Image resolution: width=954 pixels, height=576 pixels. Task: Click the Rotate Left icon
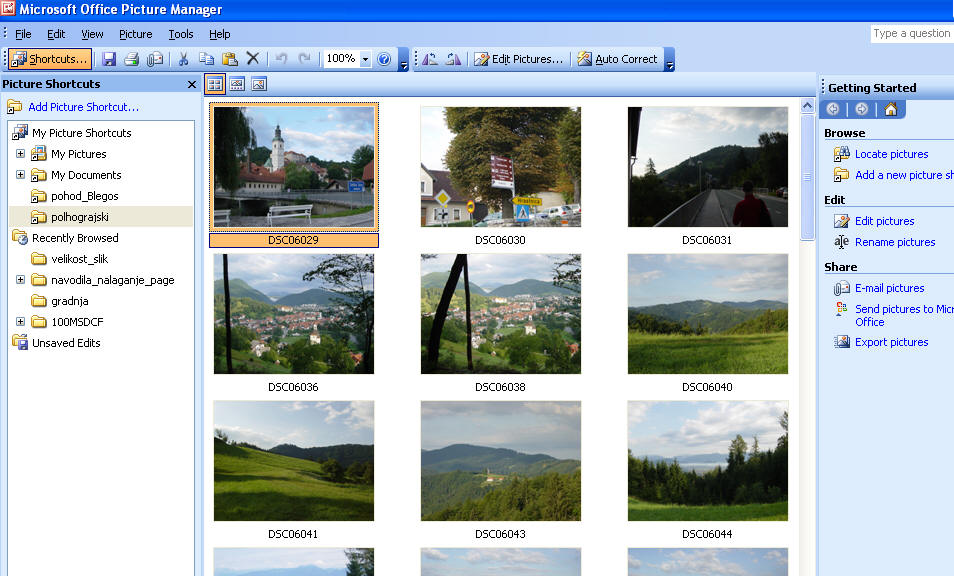pos(430,59)
